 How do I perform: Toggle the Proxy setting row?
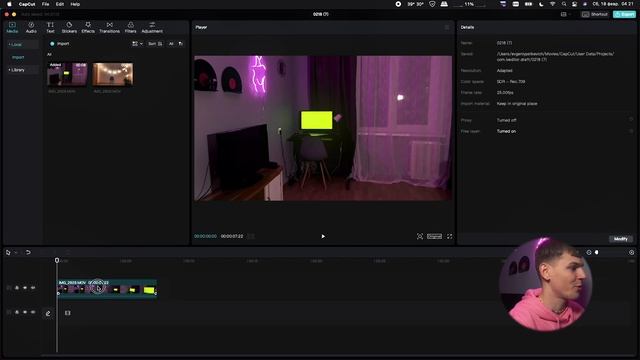pyautogui.click(x=547, y=120)
